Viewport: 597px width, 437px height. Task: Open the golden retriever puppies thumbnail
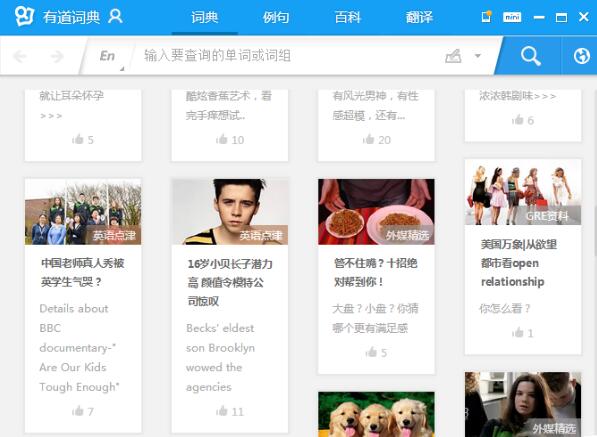pyautogui.click(x=377, y=414)
